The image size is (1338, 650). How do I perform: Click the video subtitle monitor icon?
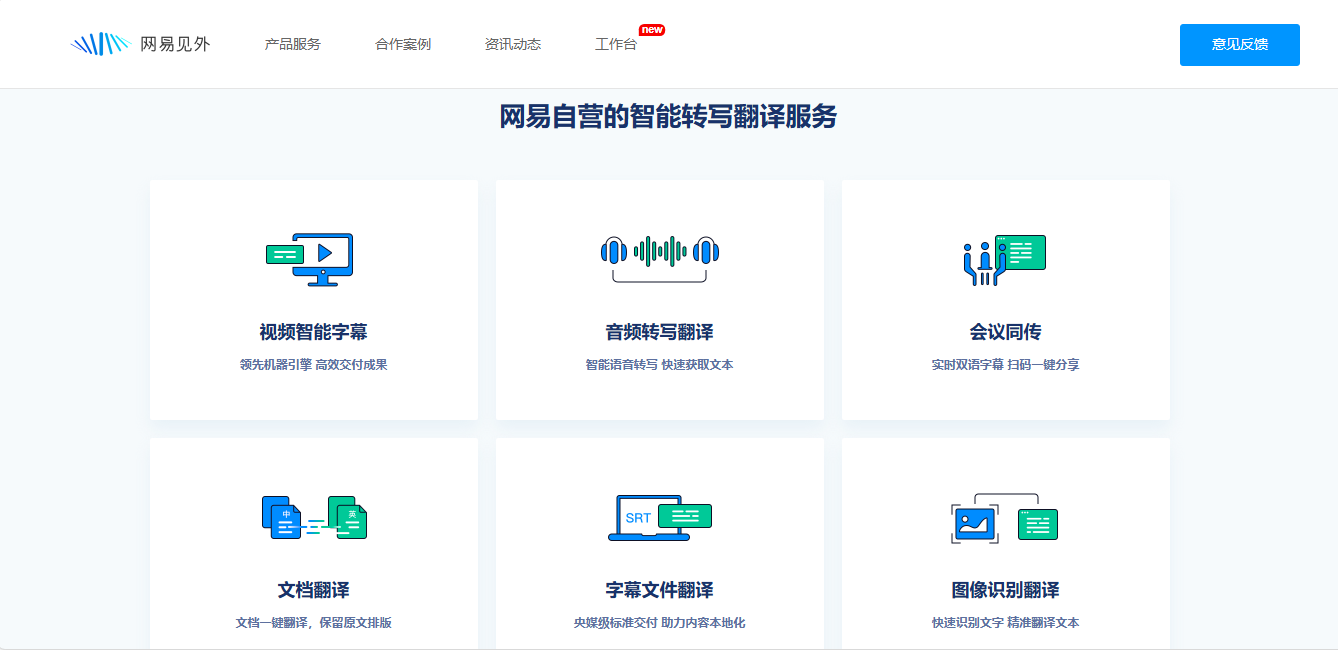[310, 260]
